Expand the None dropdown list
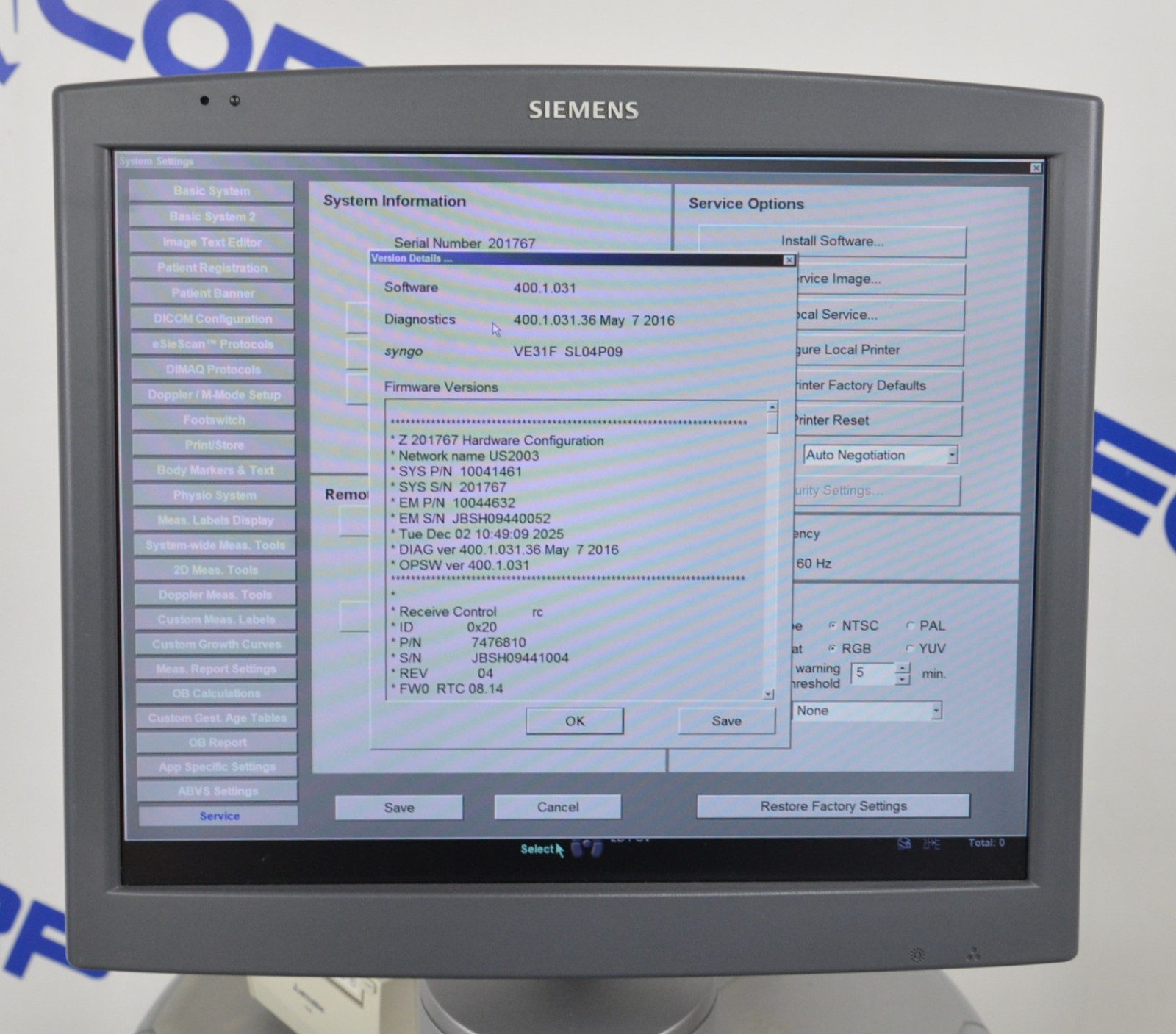This screenshot has height=1034, width=1176. point(936,711)
